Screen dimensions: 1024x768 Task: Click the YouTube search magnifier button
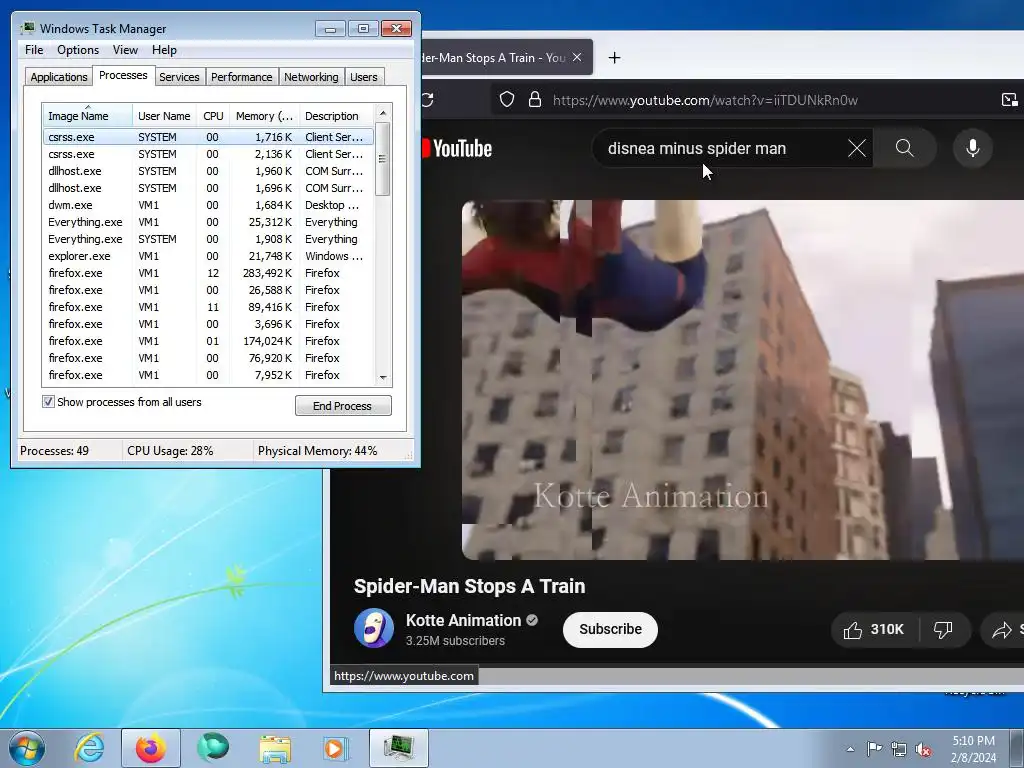904,148
